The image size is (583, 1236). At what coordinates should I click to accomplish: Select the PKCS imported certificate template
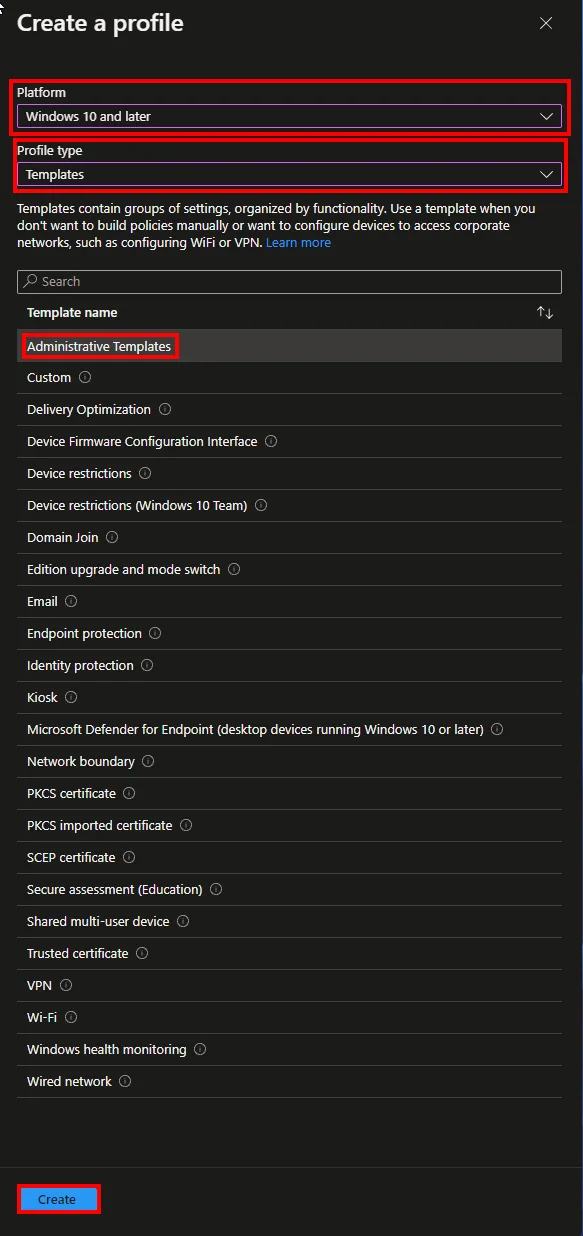click(289, 826)
